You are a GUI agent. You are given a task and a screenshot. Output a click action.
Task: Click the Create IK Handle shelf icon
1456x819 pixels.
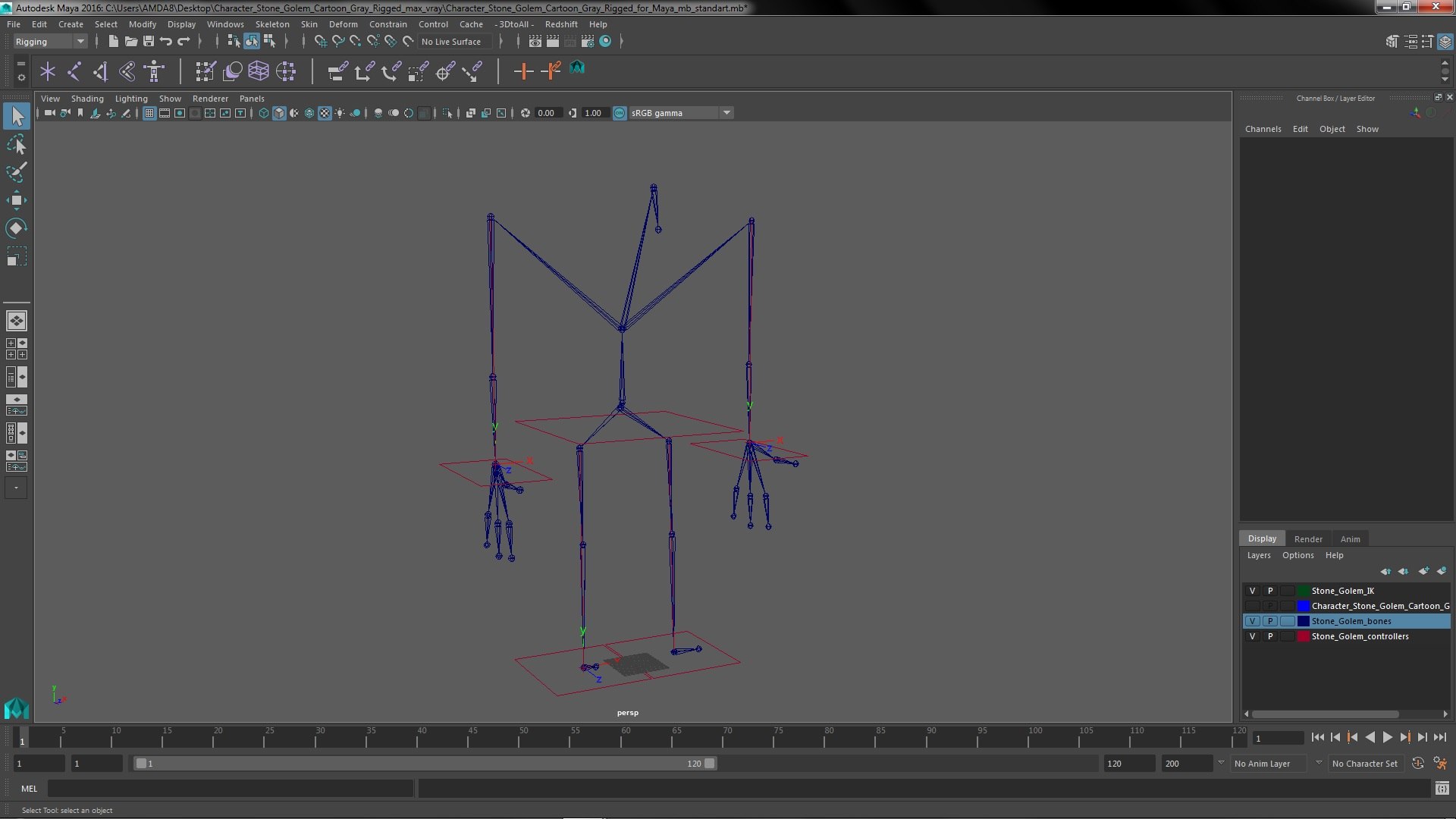[101, 71]
